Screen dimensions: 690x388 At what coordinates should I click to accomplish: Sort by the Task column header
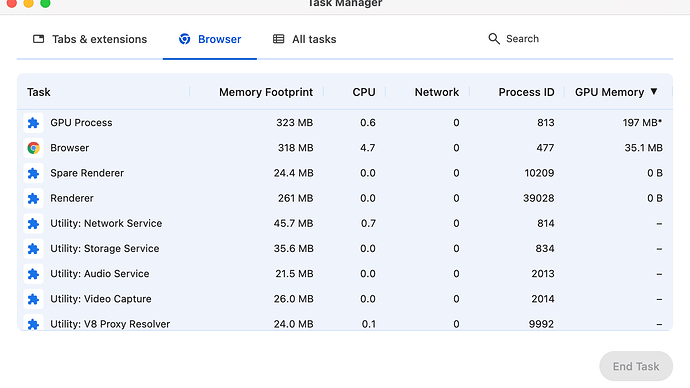tap(39, 92)
